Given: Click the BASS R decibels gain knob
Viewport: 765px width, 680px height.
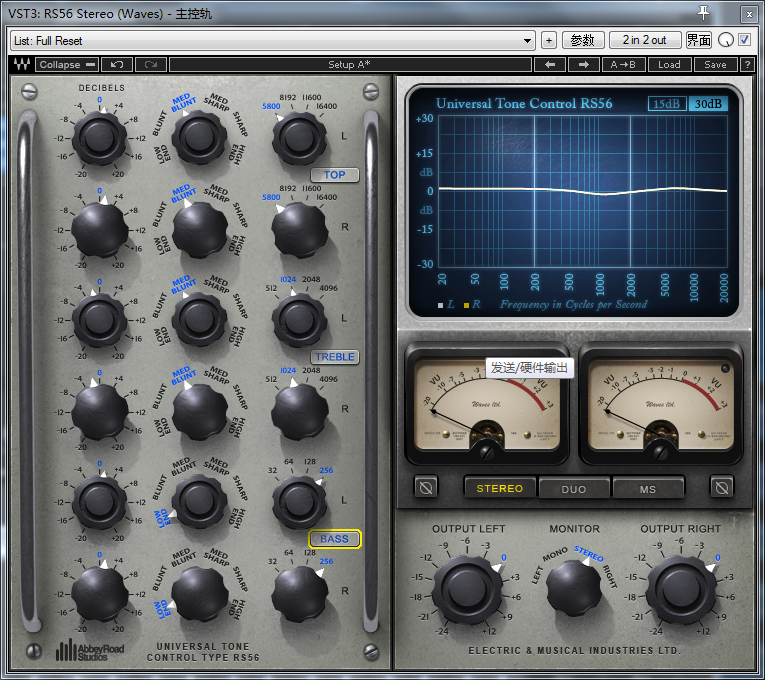Looking at the screenshot, I should coord(100,594).
